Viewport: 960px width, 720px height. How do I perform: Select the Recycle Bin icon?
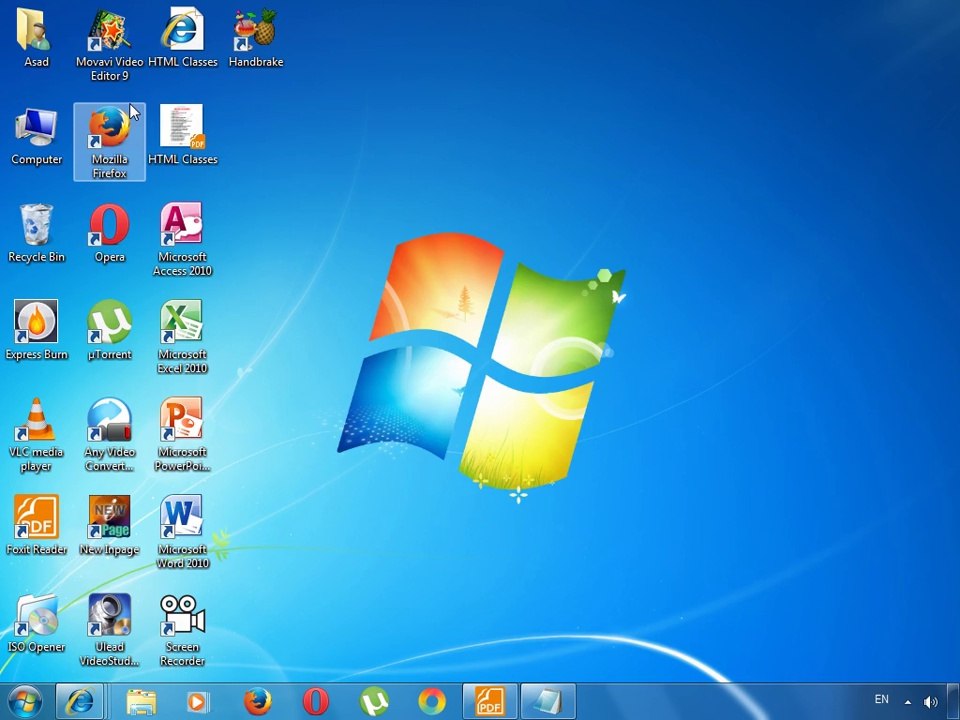pyautogui.click(x=36, y=233)
